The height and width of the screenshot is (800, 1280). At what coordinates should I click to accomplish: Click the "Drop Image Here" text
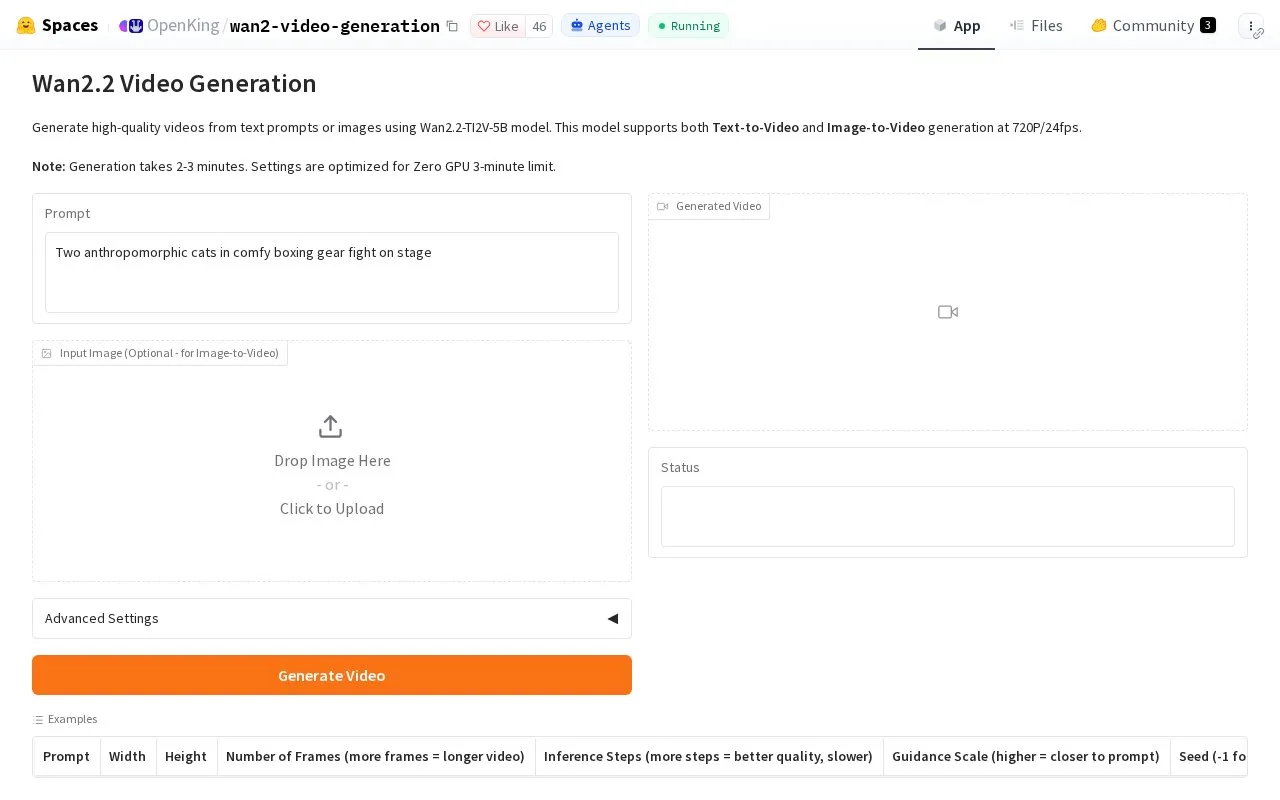tap(332, 460)
